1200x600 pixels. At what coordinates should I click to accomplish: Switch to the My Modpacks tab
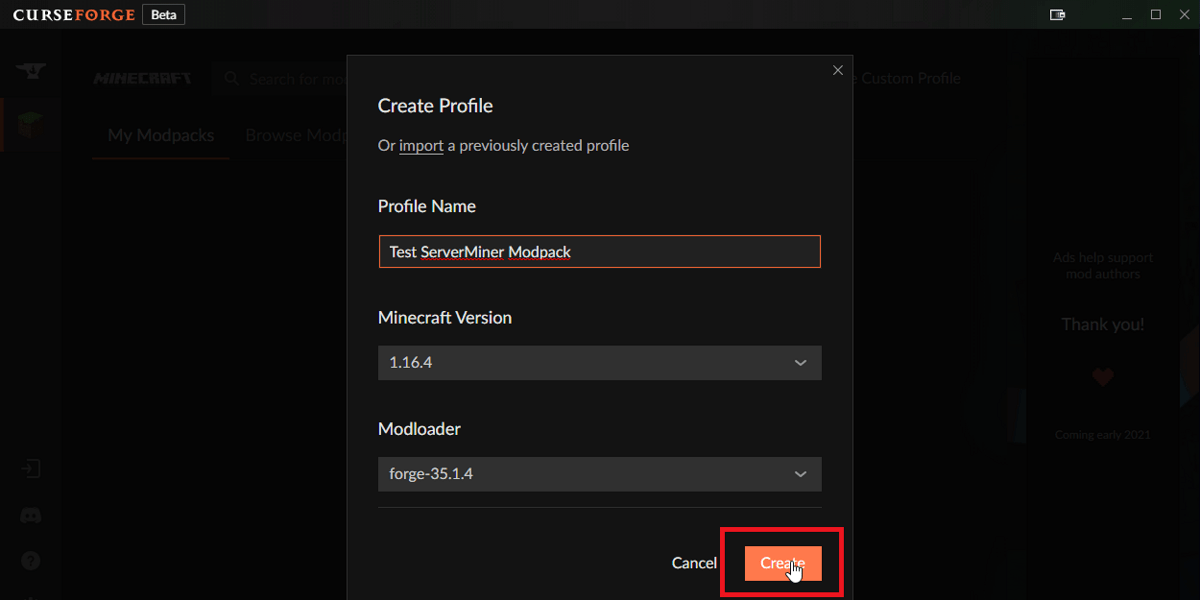[160, 135]
